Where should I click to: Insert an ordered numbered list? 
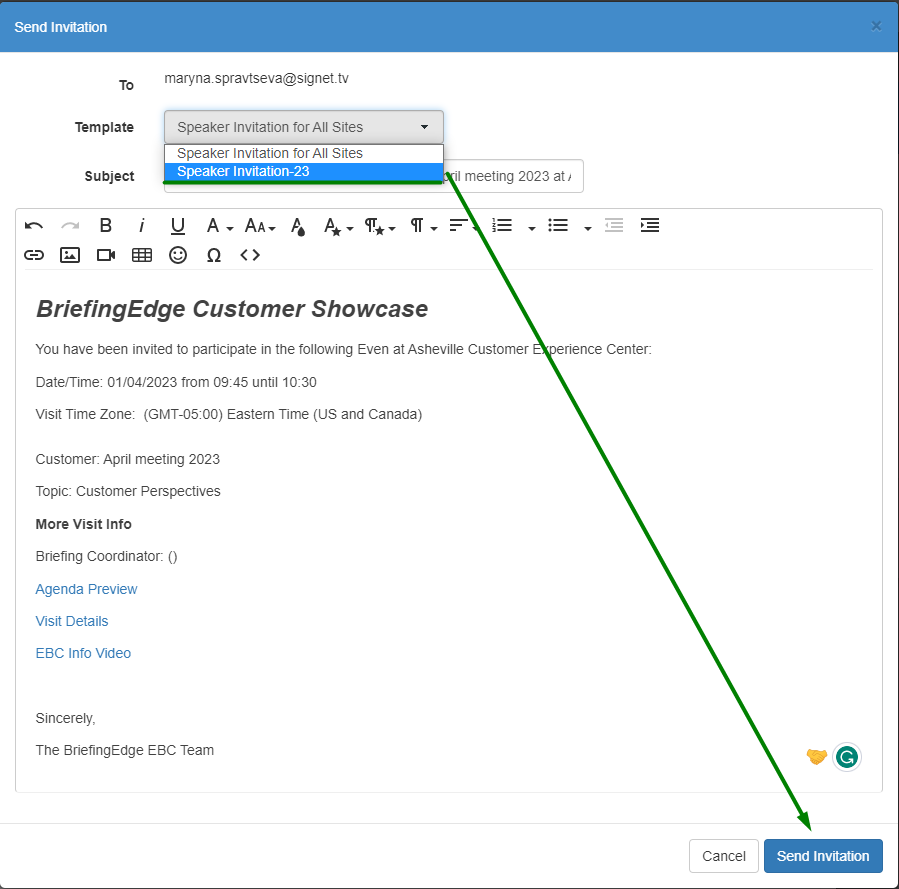pyautogui.click(x=502, y=225)
